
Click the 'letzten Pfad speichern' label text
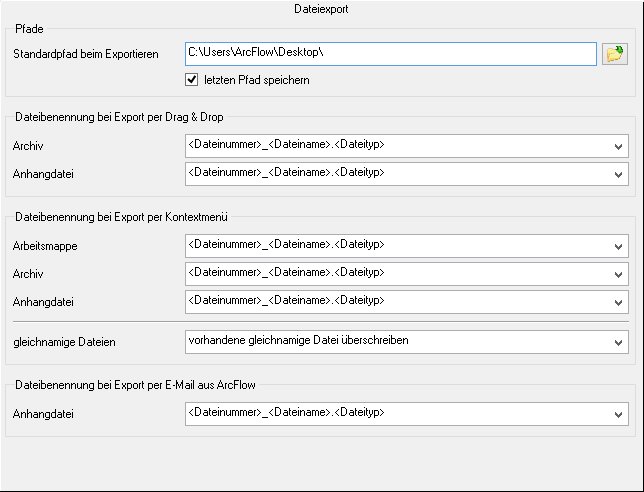(257, 80)
